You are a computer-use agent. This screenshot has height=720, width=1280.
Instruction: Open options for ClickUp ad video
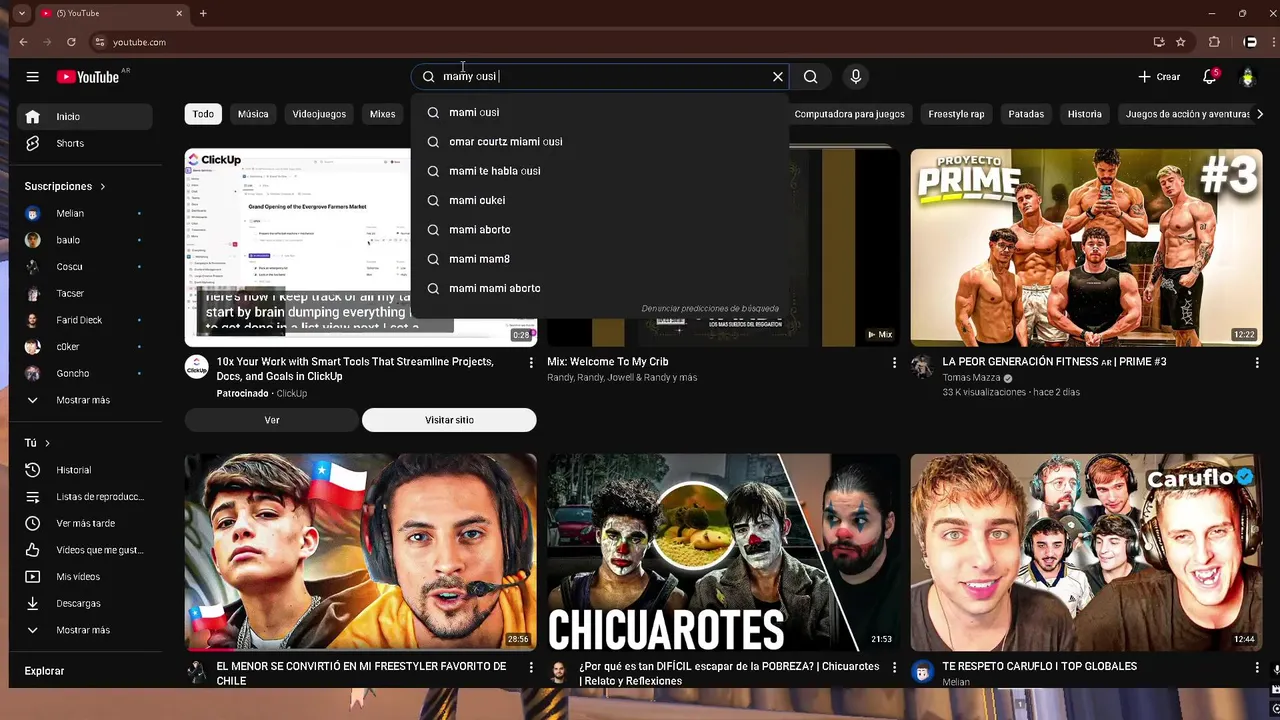531,363
